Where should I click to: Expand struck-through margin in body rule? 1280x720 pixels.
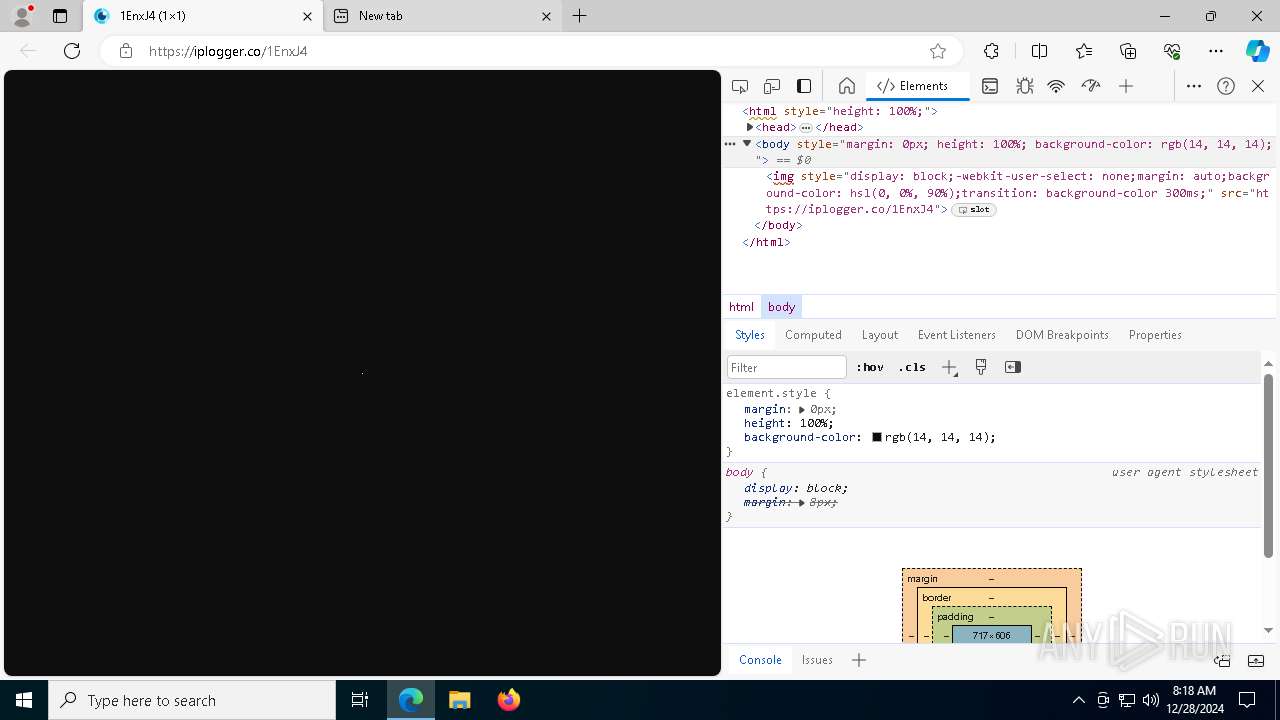coord(802,502)
